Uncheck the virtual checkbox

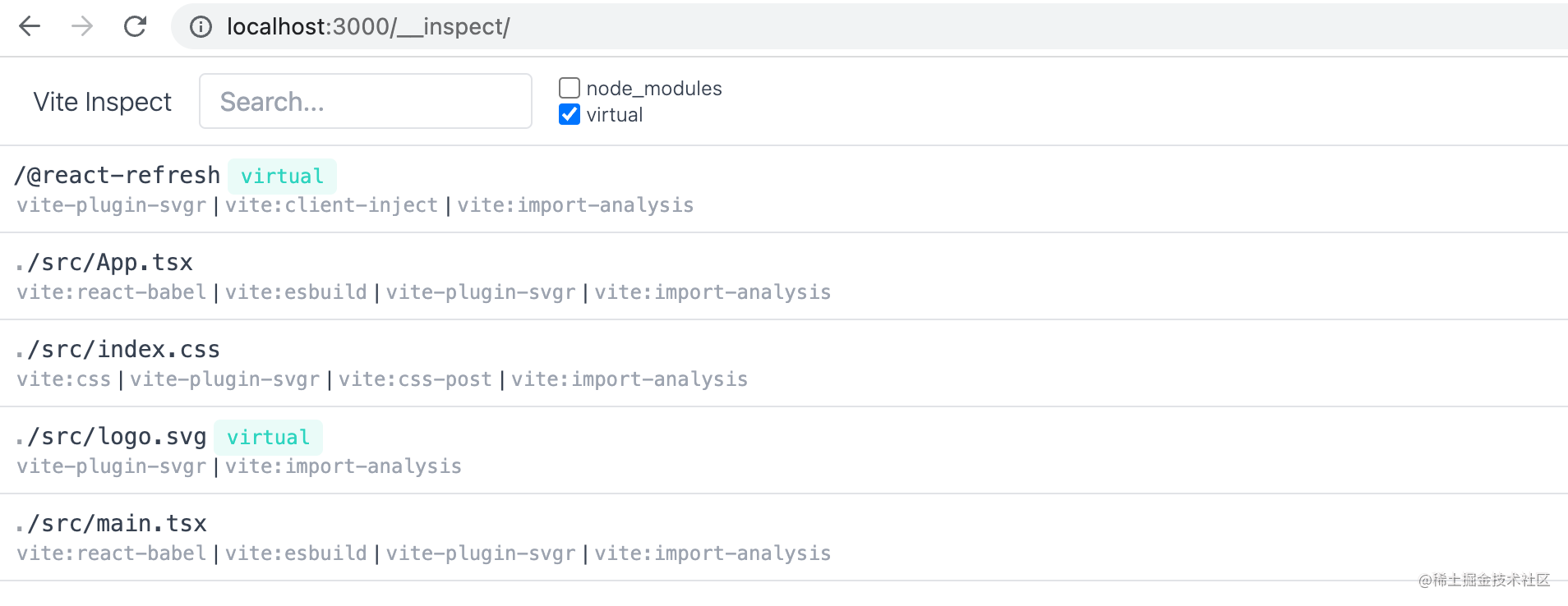pos(570,114)
